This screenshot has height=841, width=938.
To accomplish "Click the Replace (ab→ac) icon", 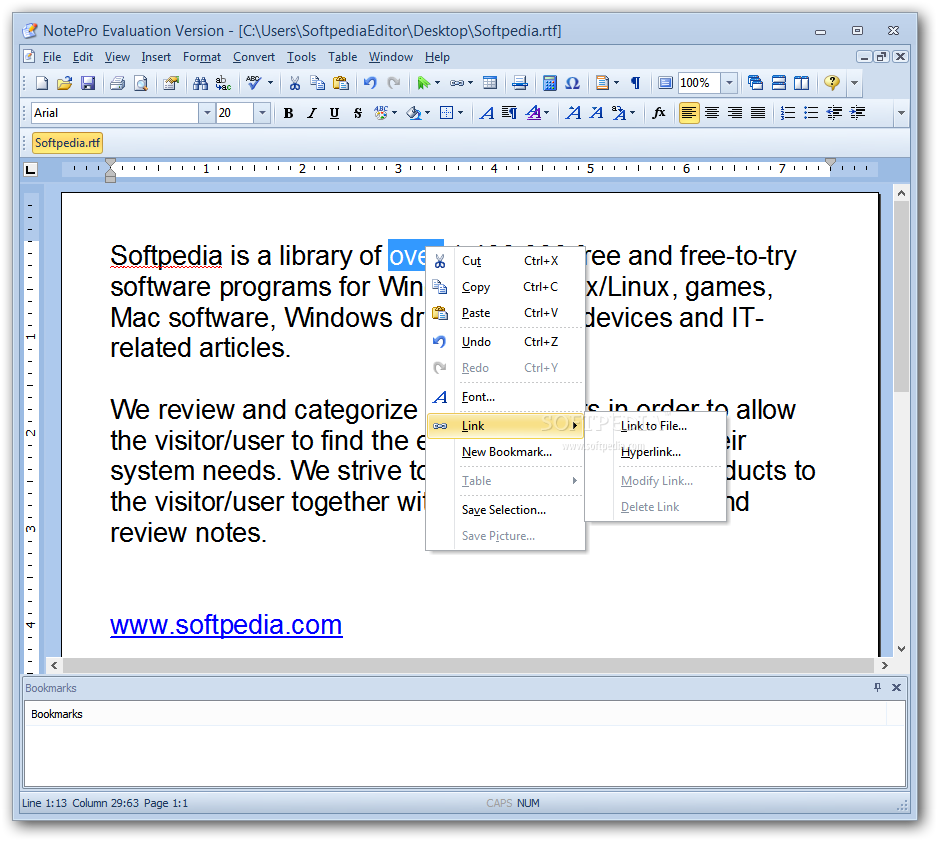I will (x=223, y=83).
